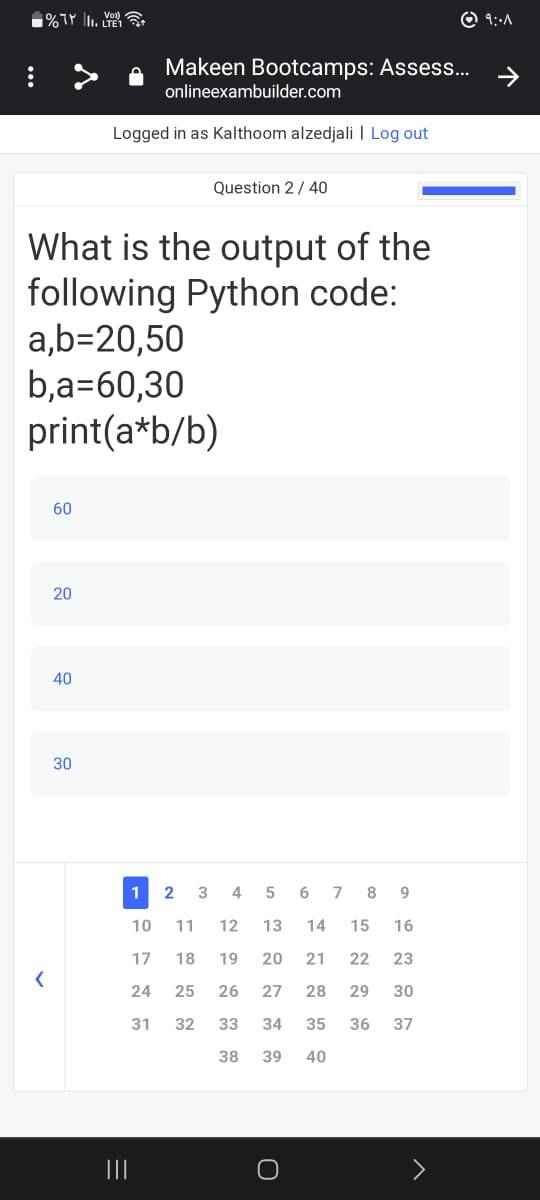Open the browser three-dot menu
The height and width of the screenshot is (1200, 540).
click(x=30, y=79)
